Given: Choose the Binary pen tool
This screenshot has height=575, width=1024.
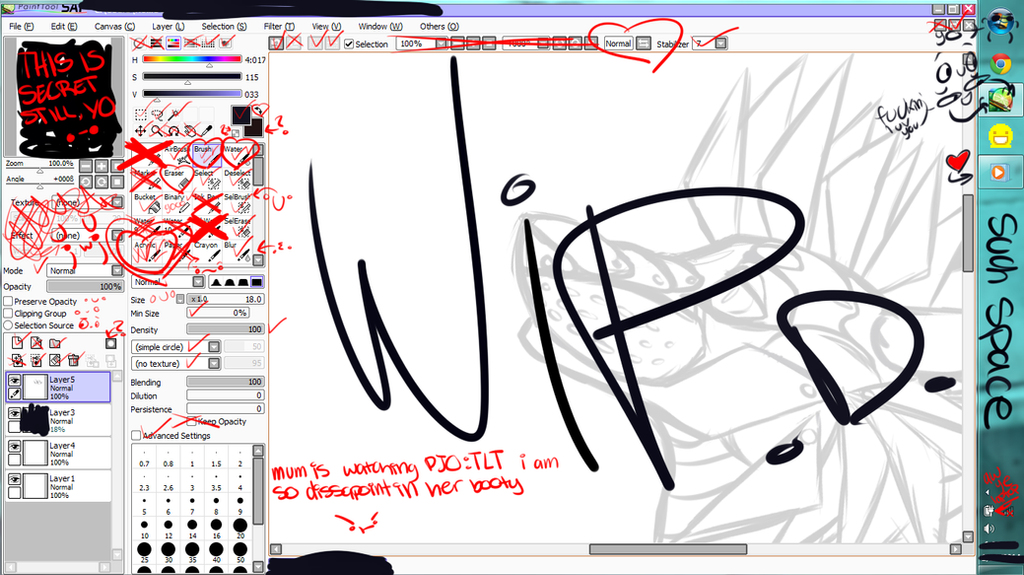Looking at the screenshot, I should click(176, 203).
